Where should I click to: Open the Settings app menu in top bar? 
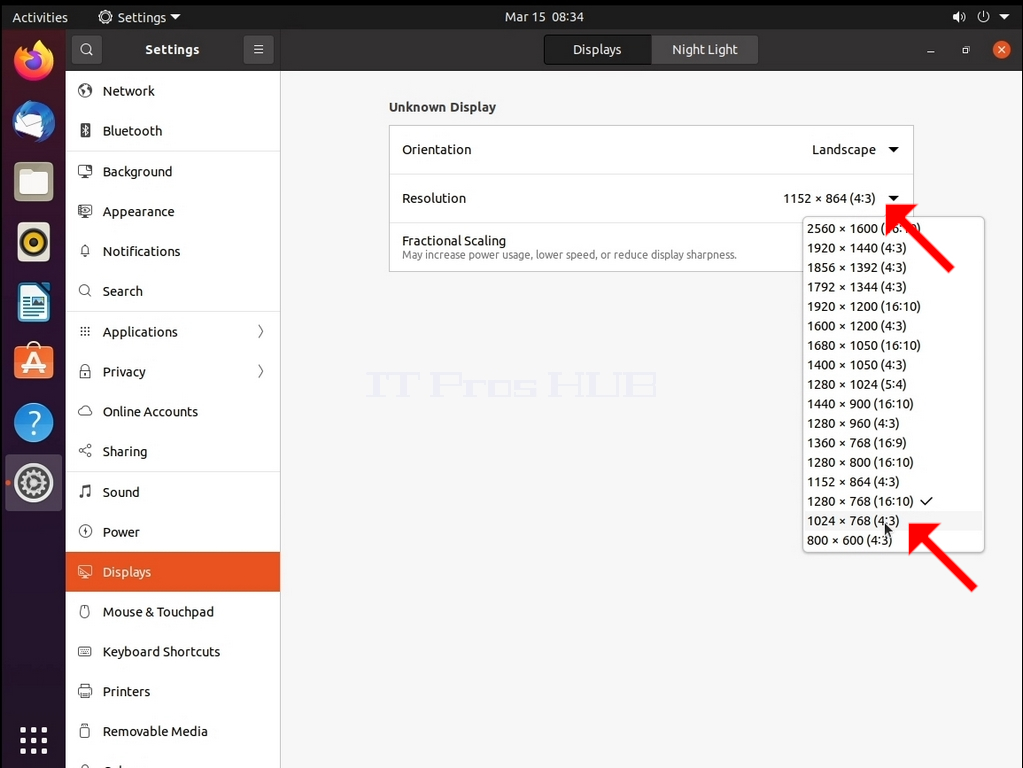139,17
